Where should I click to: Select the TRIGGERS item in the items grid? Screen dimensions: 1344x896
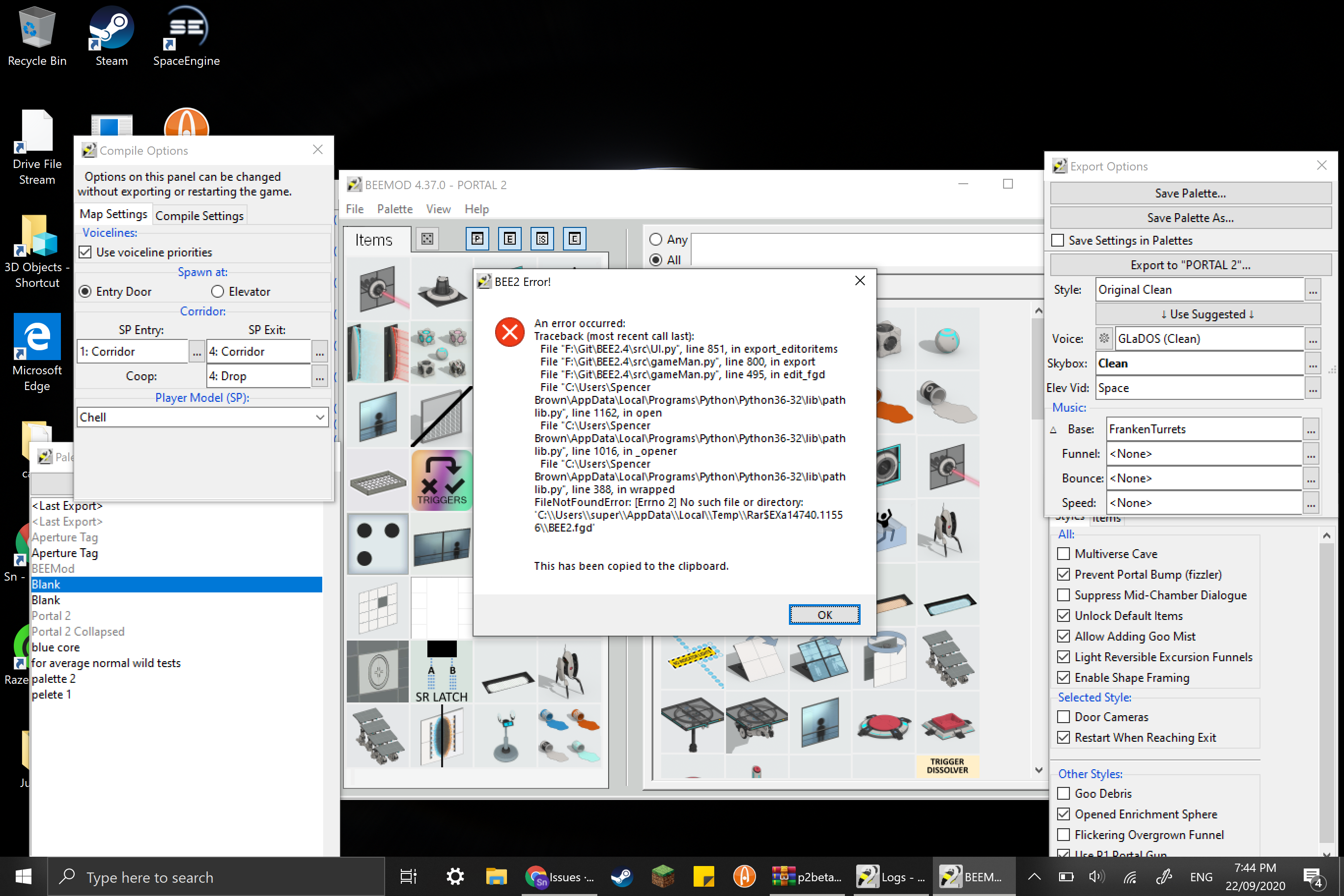click(x=441, y=480)
